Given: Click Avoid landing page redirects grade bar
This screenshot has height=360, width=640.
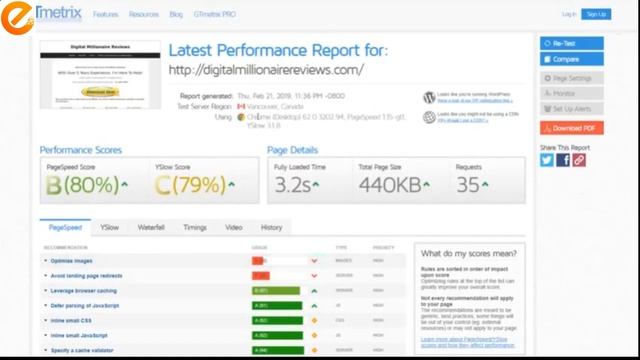Looking at the screenshot, I should (261, 276).
